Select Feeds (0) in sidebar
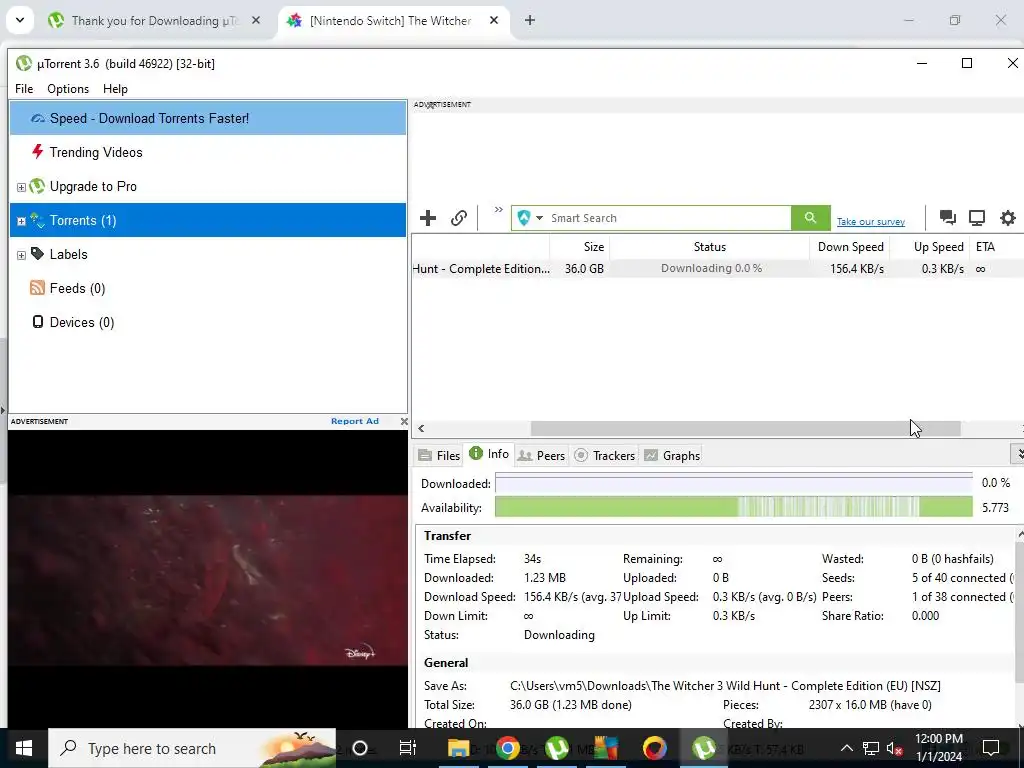This screenshot has height=768, width=1024. coord(208,288)
